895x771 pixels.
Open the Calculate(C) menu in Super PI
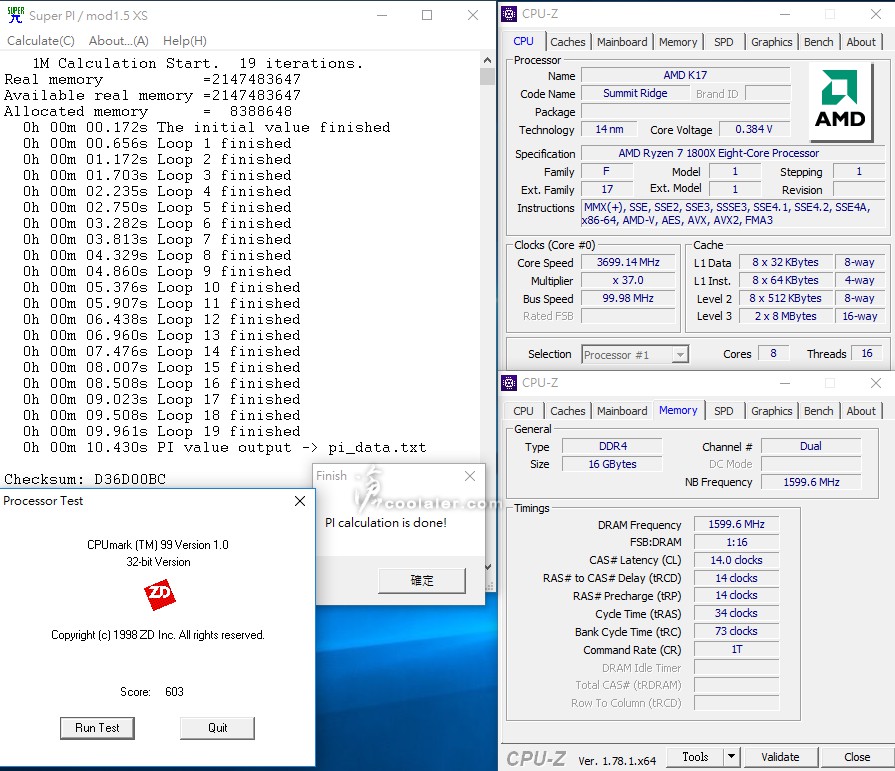coord(41,41)
